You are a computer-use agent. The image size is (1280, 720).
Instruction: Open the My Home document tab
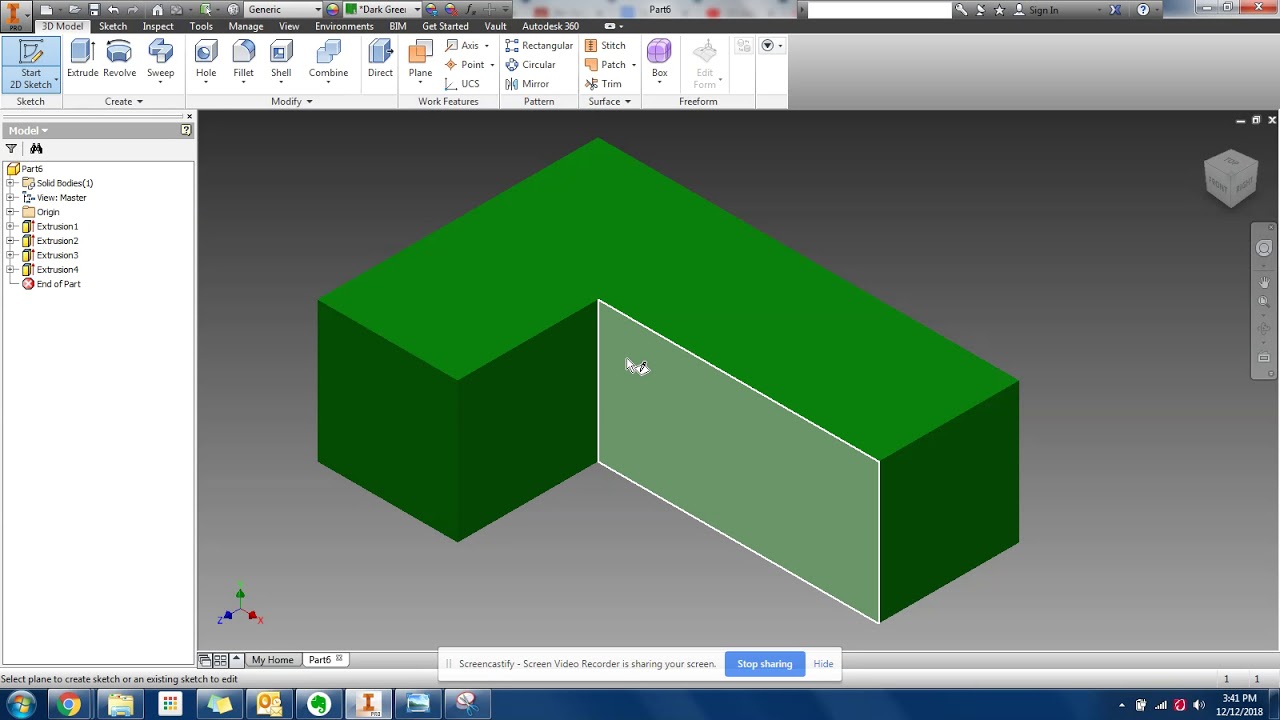272,660
